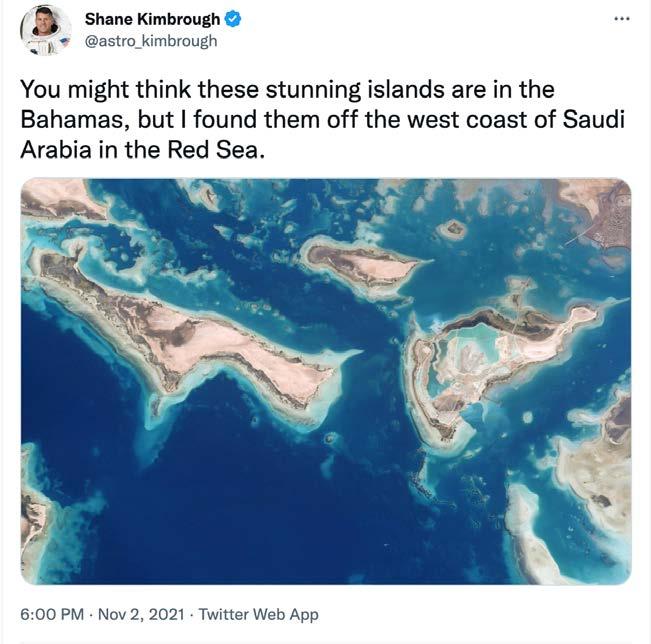Click the tweet timestamp 6:00 PM
The height and width of the screenshot is (644, 651).
point(52,614)
